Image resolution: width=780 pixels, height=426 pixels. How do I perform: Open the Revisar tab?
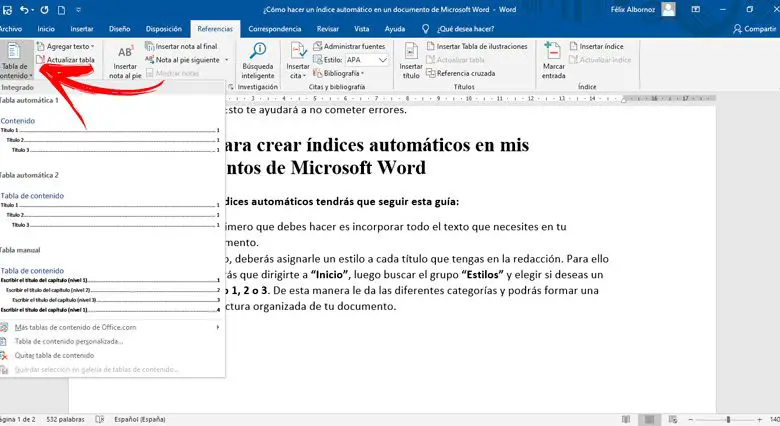tap(328, 29)
